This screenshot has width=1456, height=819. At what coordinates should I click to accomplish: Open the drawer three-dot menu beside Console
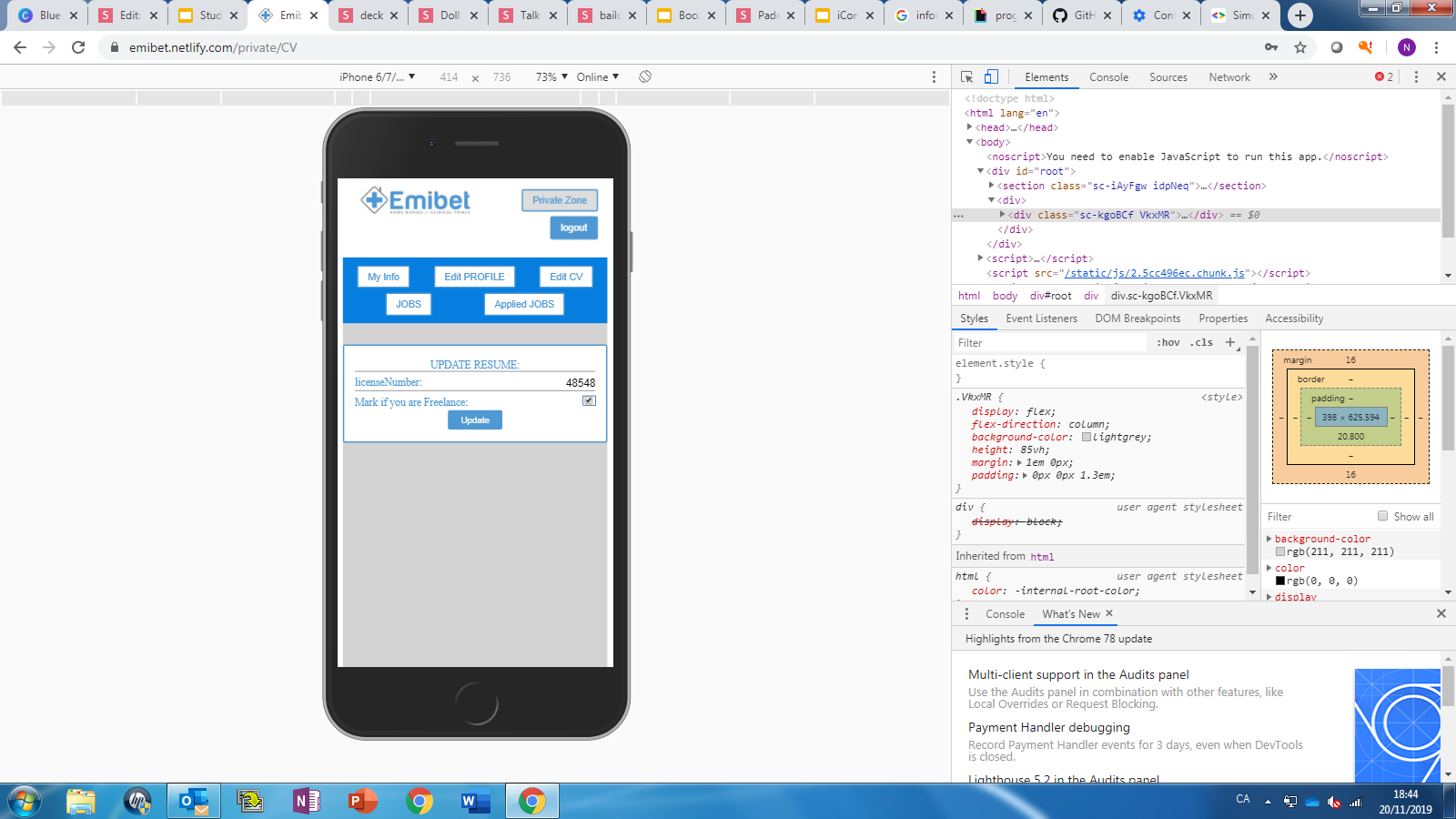coord(966,614)
